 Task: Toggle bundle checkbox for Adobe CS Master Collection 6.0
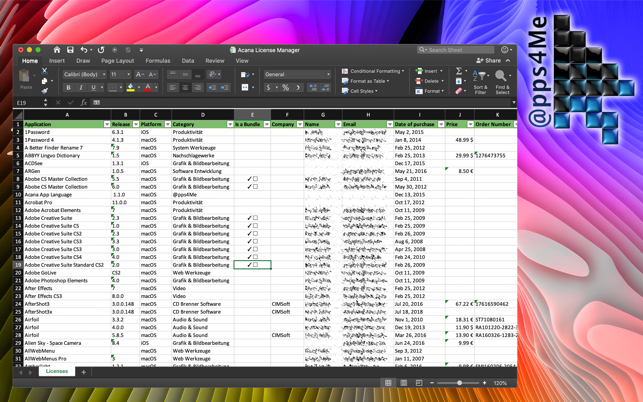pos(255,187)
